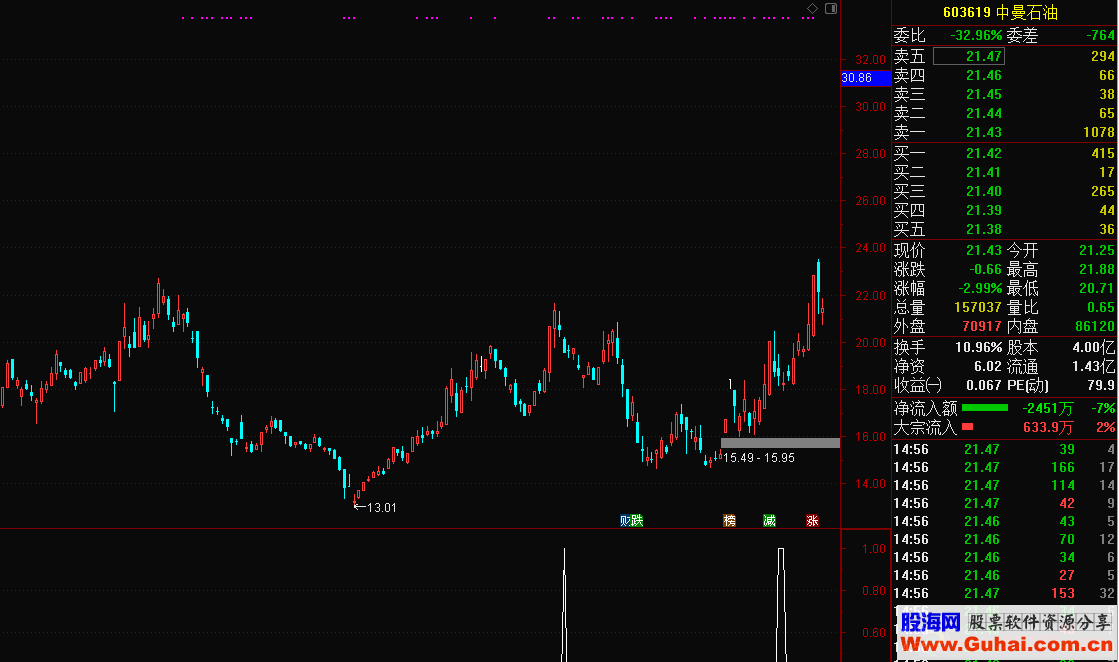
Task: Select the 14:56 tick with volume 43
Action: tap(1004, 521)
